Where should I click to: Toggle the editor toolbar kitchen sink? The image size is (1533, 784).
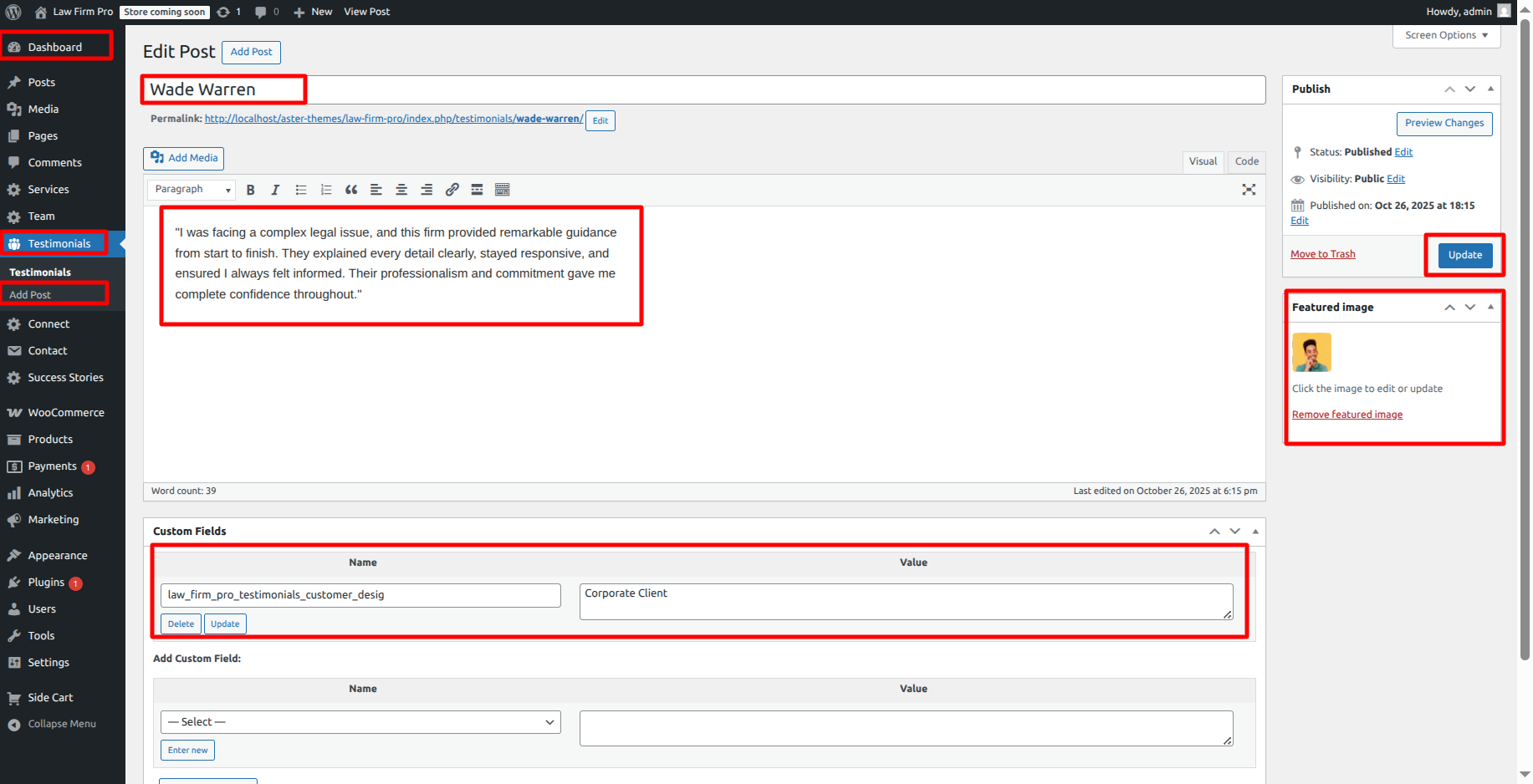502,190
